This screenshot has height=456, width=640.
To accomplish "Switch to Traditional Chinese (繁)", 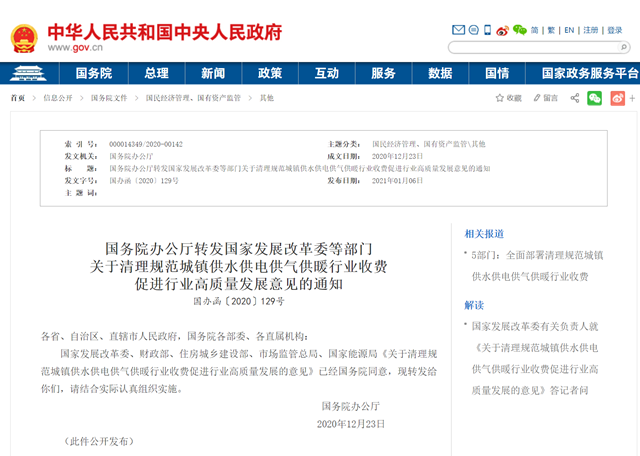I will click(551, 30).
